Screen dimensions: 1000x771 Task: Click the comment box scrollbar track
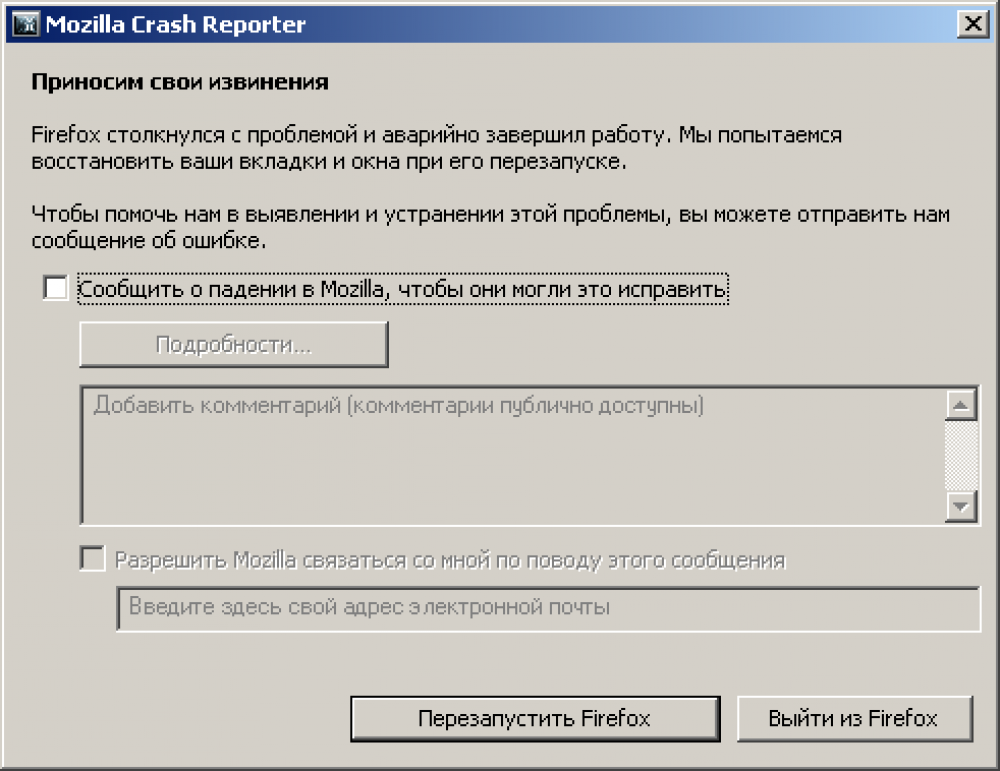[961, 455]
